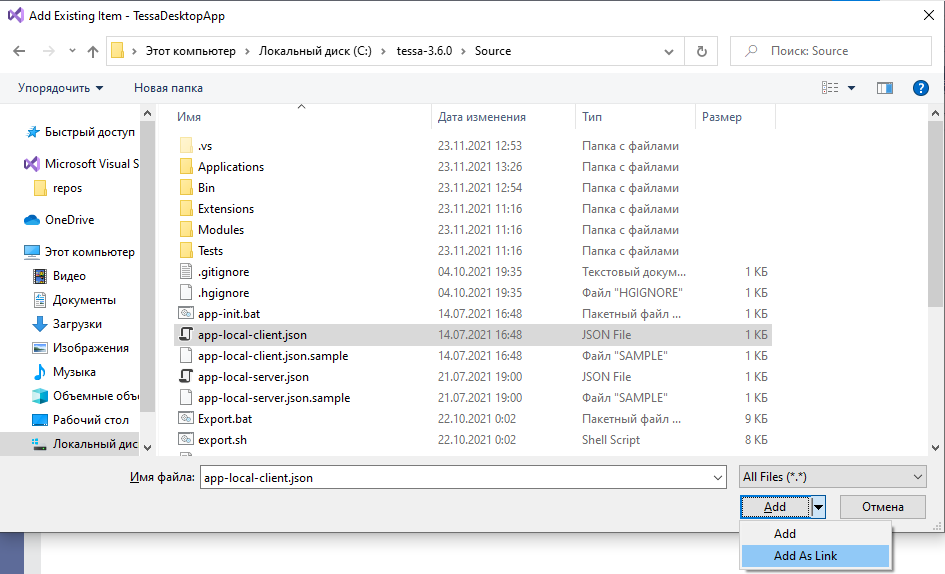This screenshot has width=945, height=574.
Task: Click the Export.bat file icon
Action: coord(185,419)
